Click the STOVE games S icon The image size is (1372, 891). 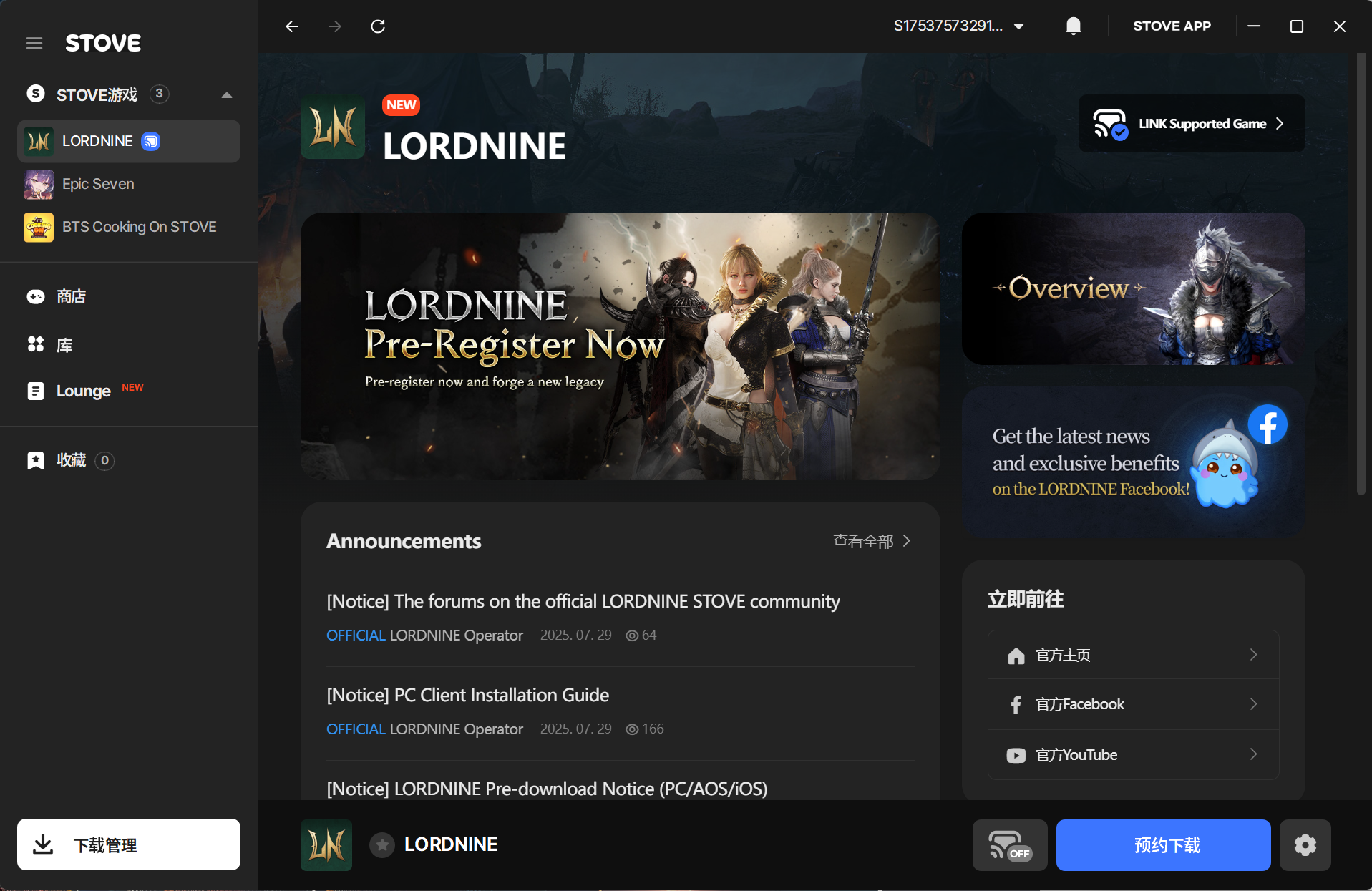tap(36, 94)
